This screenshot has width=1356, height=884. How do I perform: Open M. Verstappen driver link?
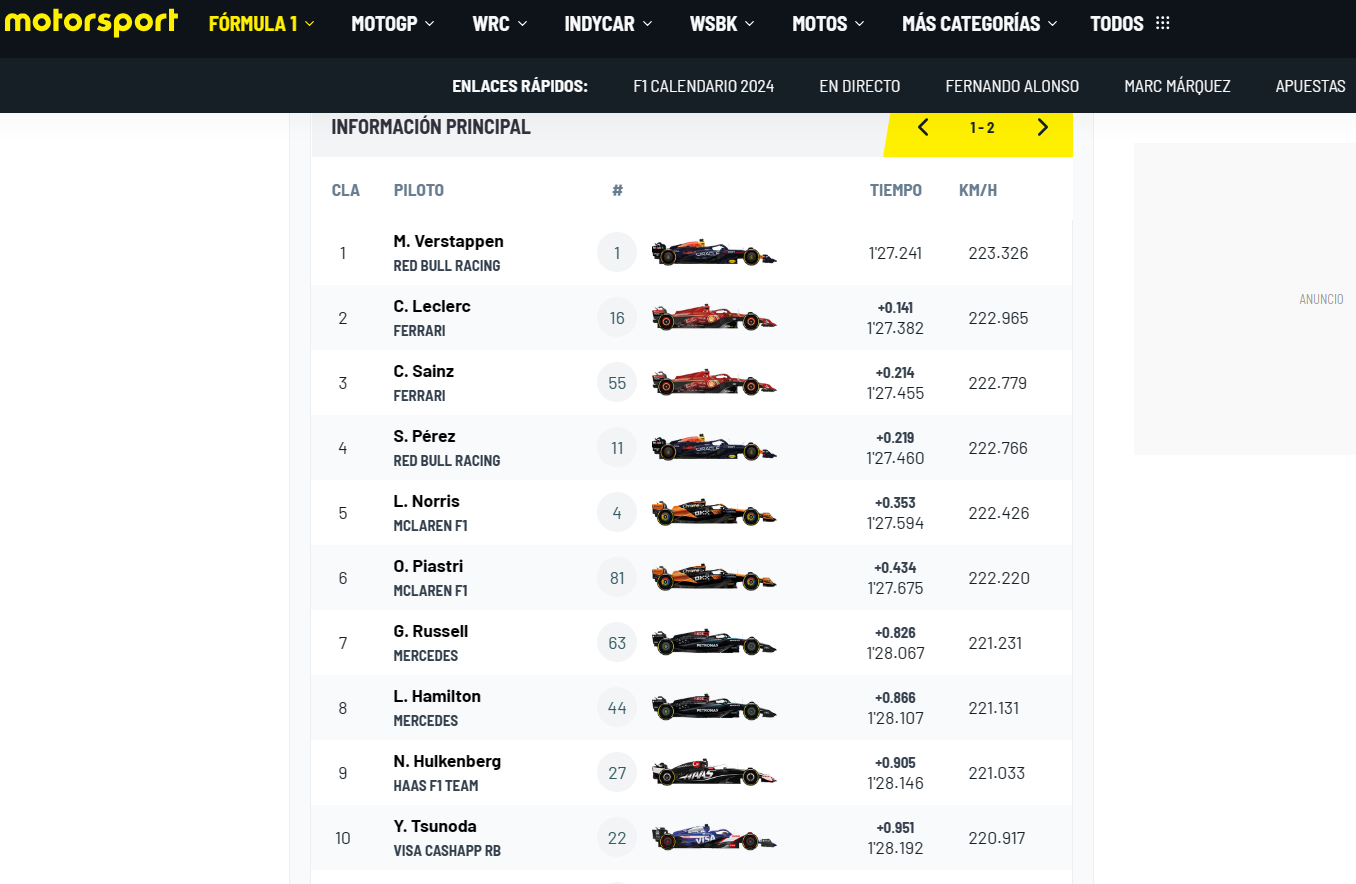click(449, 241)
